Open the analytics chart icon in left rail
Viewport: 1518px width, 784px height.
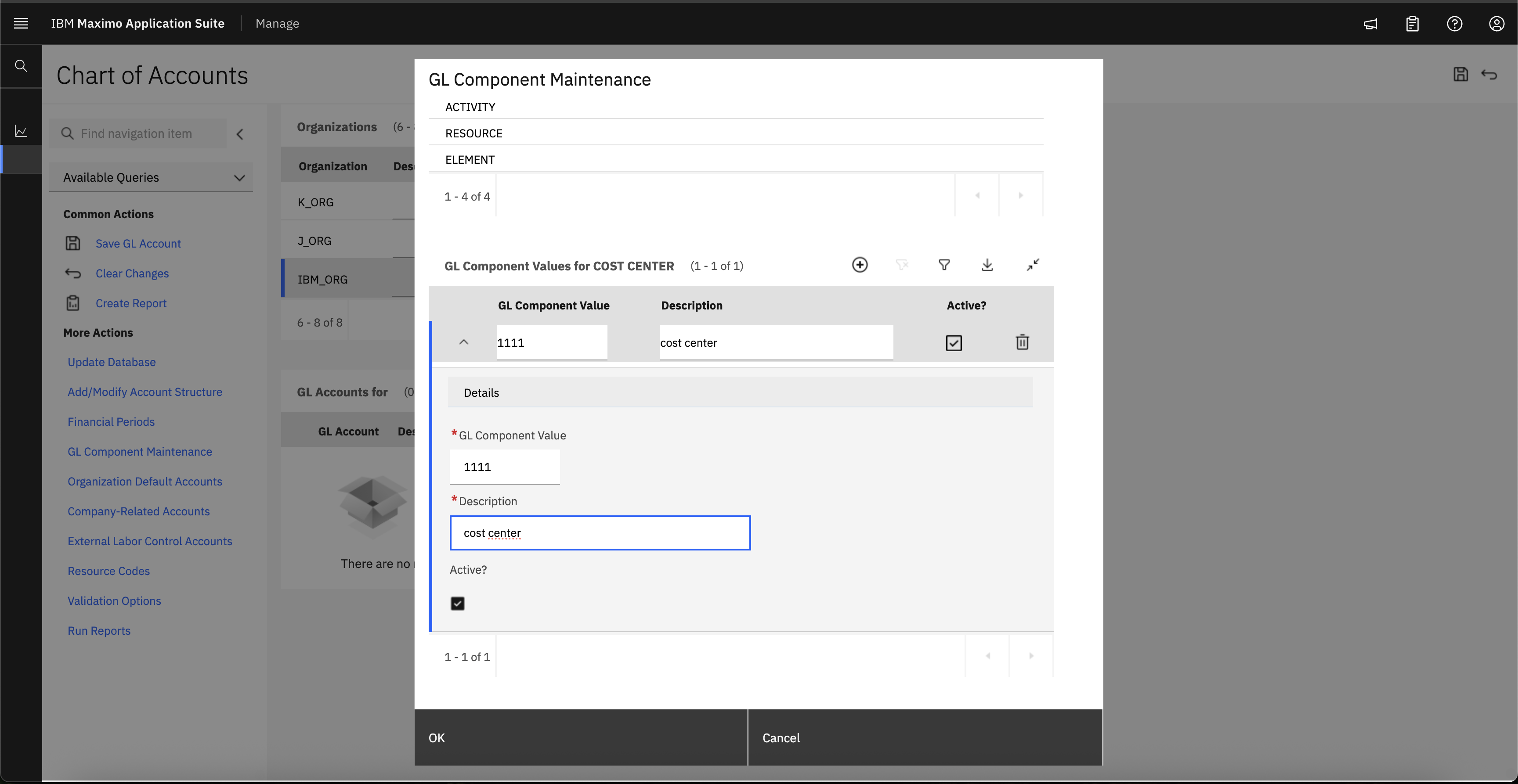tap(21, 131)
